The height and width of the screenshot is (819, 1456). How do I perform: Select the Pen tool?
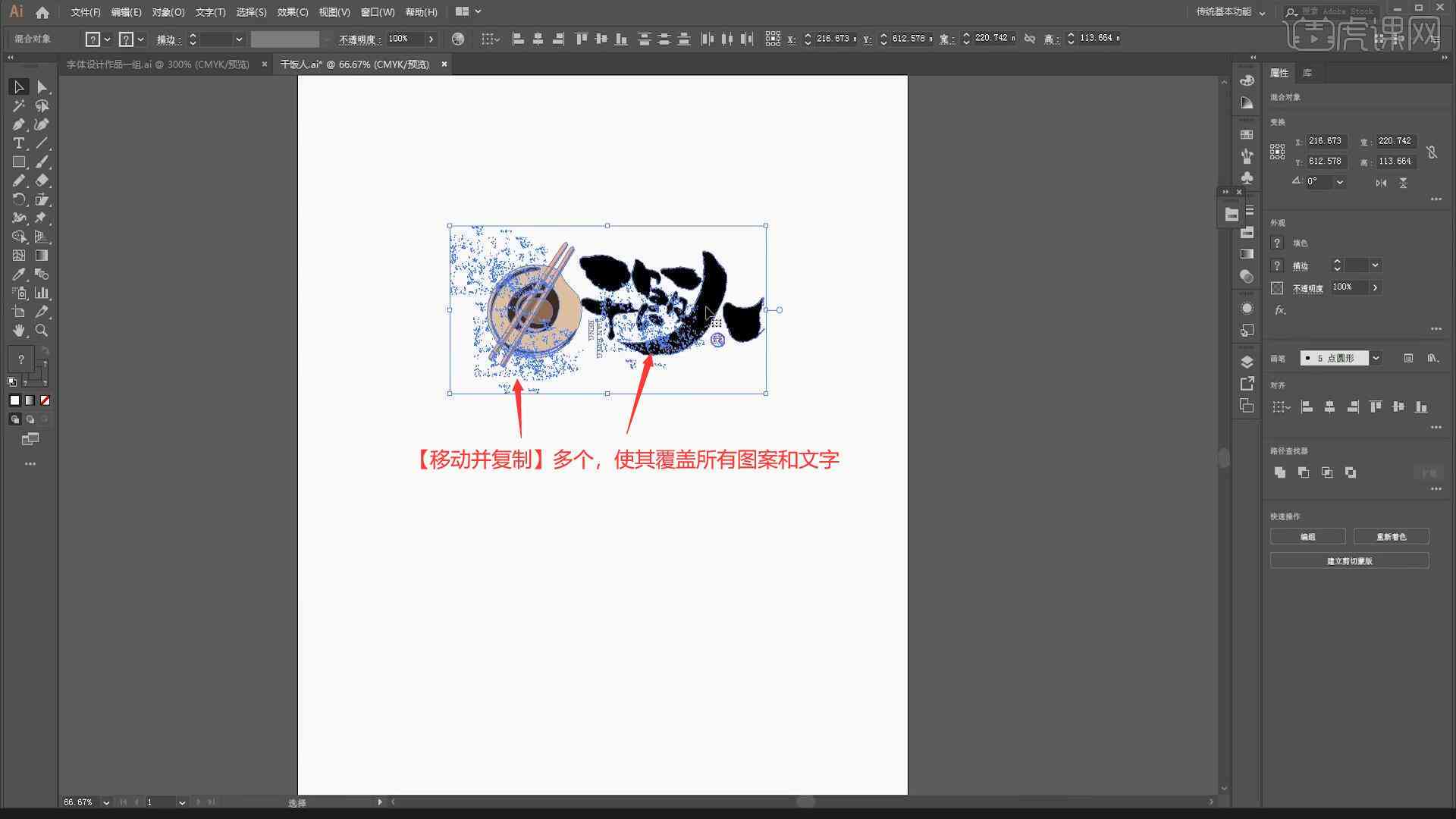point(18,124)
